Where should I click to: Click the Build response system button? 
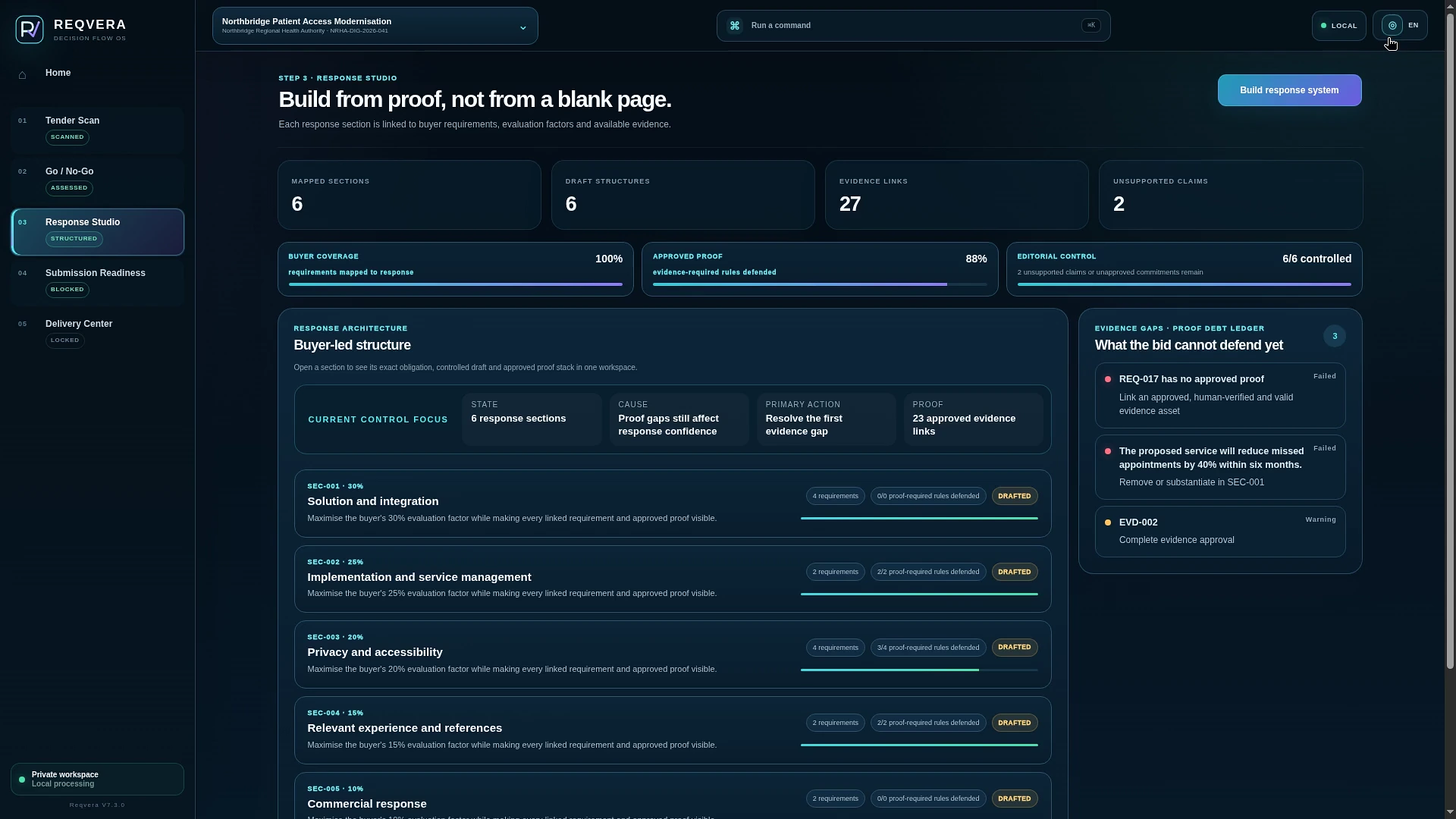1289,90
